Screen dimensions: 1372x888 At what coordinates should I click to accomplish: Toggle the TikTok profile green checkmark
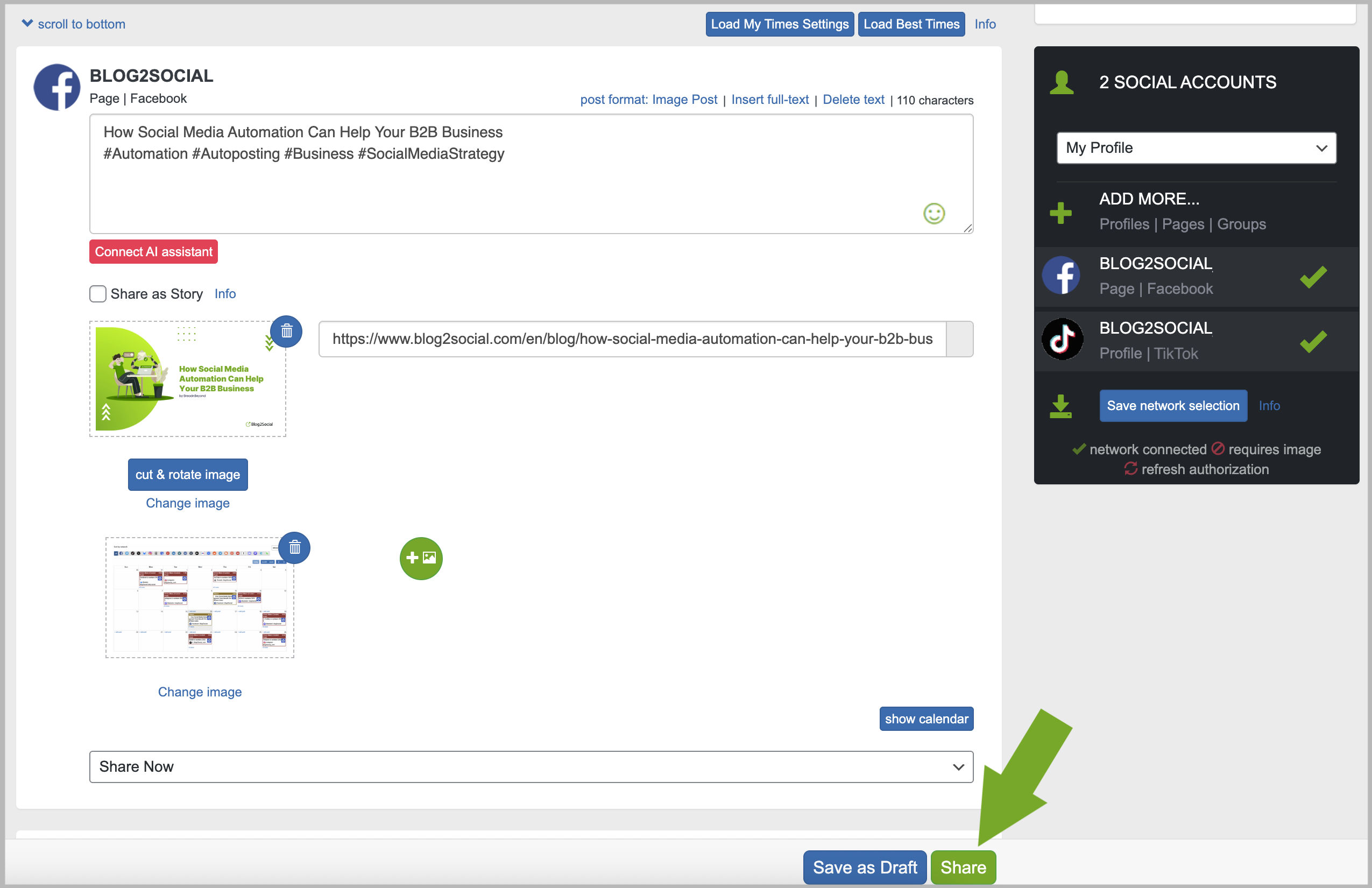(x=1313, y=341)
